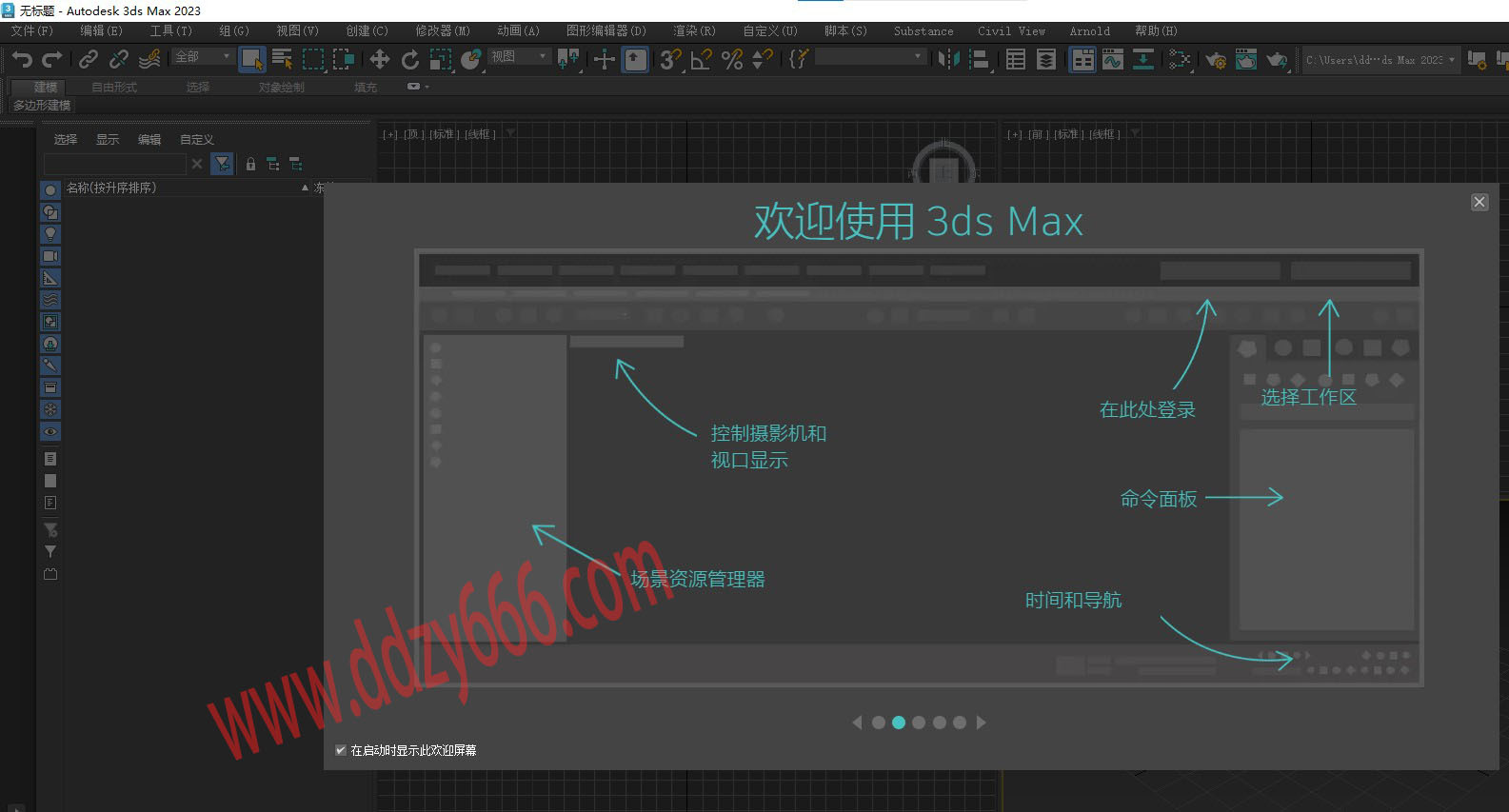Screen dimensions: 1509x812
Task: Open the named selection sets dropdown
Action: [870, 57]
